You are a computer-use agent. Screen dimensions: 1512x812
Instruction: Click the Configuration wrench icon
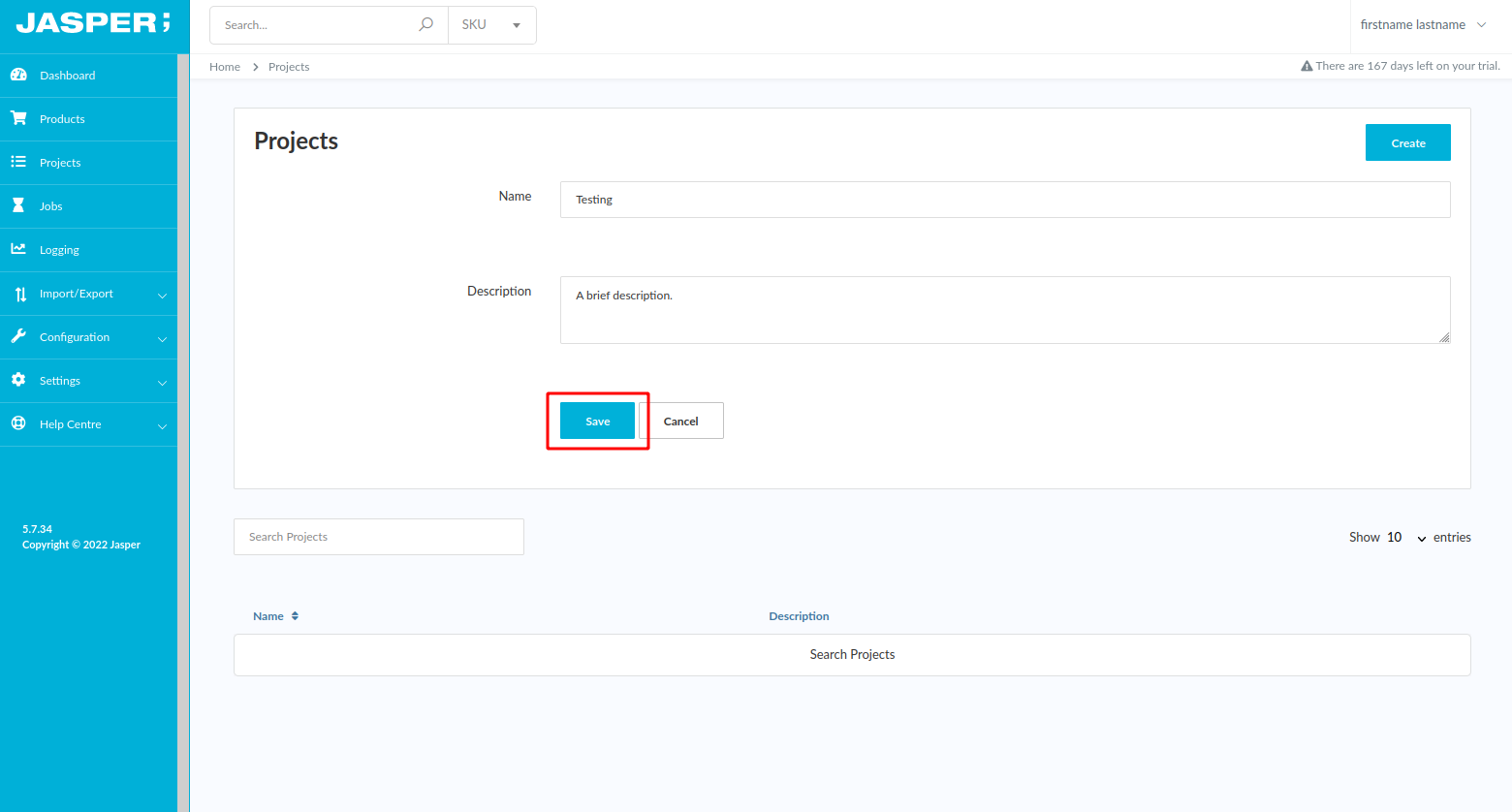18,336
